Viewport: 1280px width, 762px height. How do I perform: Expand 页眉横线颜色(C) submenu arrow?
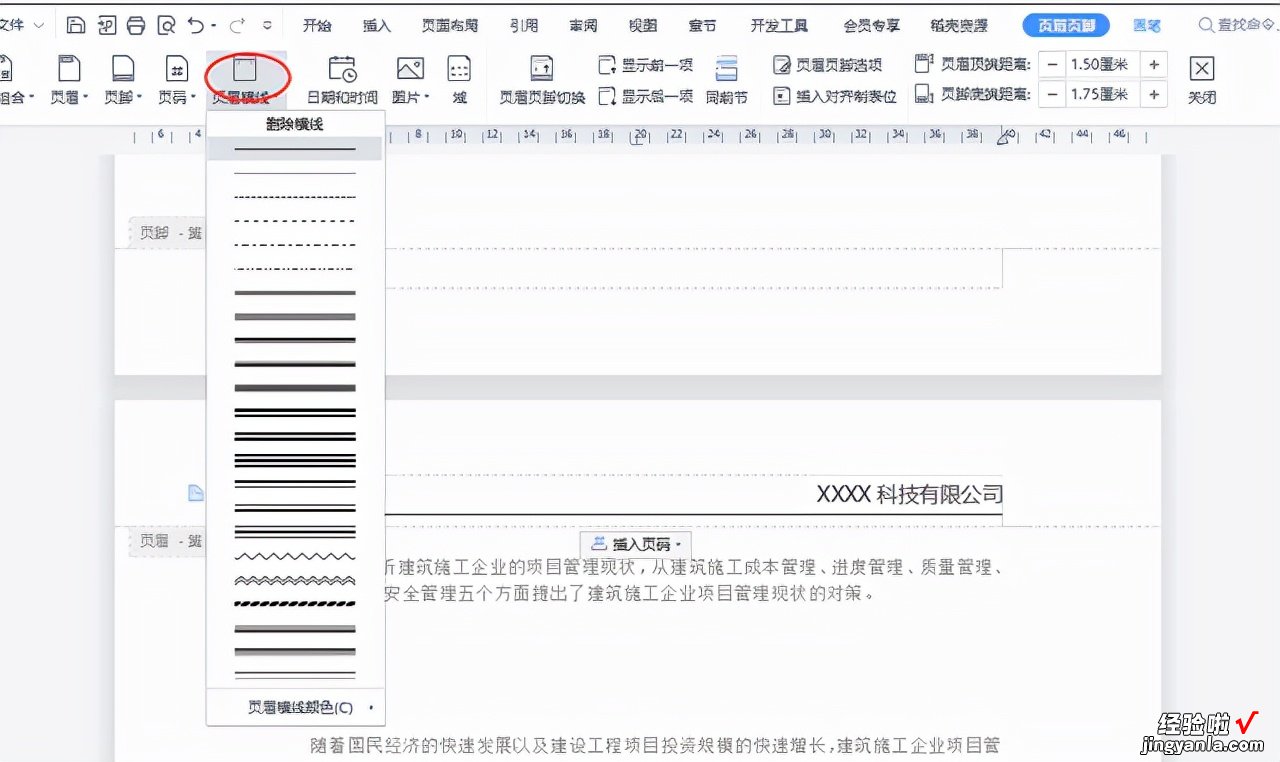[x=371, y=708]
